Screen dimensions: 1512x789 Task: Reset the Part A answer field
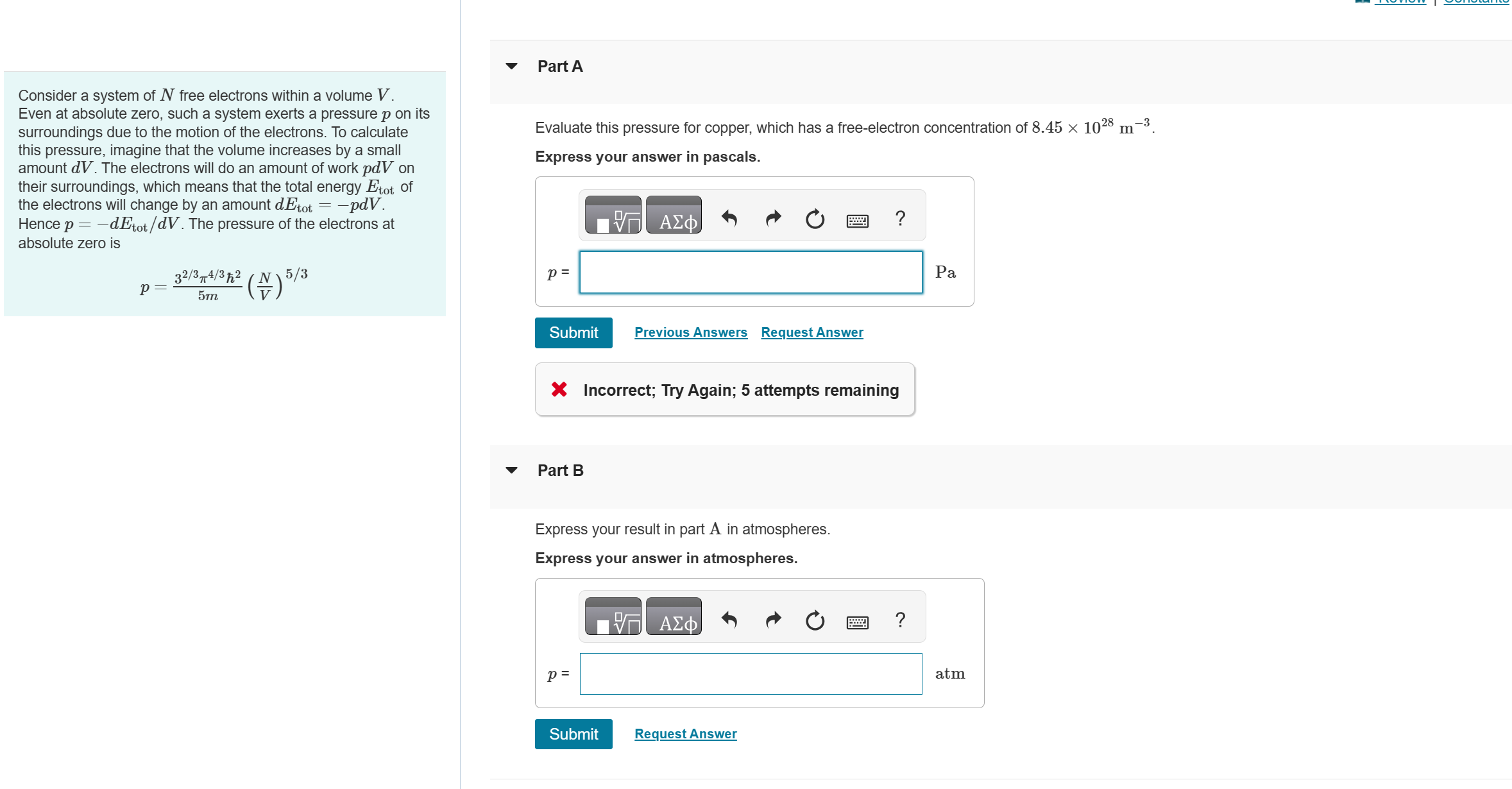(x=814, y=218)
